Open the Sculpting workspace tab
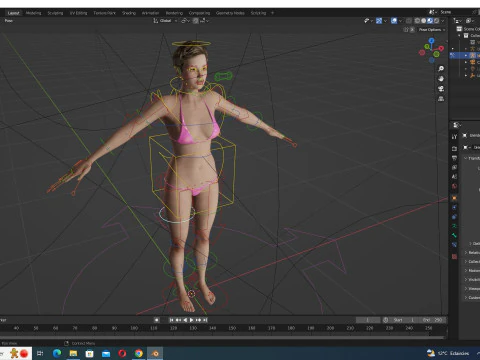Viewport: 480px width, 360px height. pyautogui.click(x=55, y=13)
